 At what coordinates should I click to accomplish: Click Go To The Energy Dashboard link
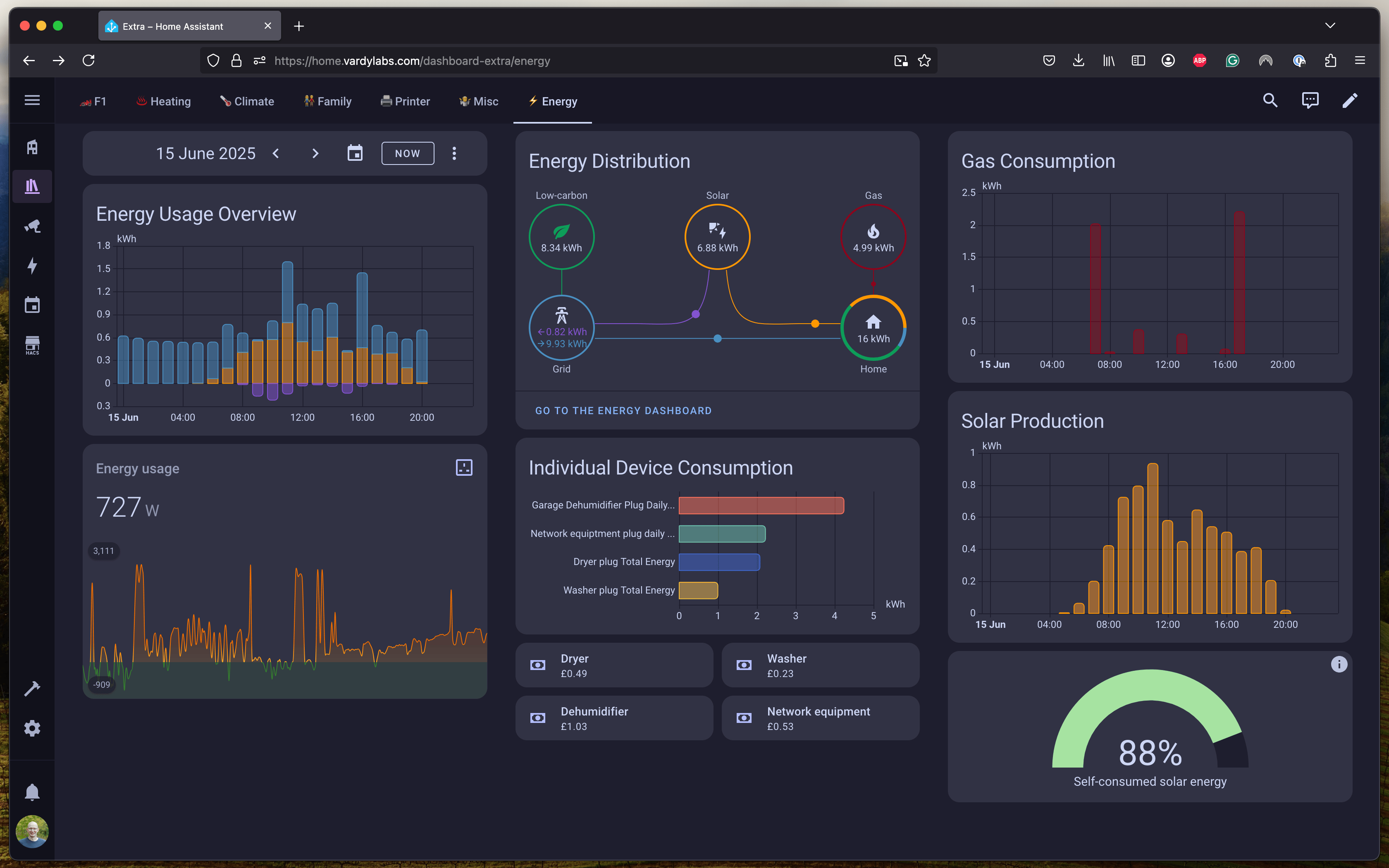(x=623, y=410)
